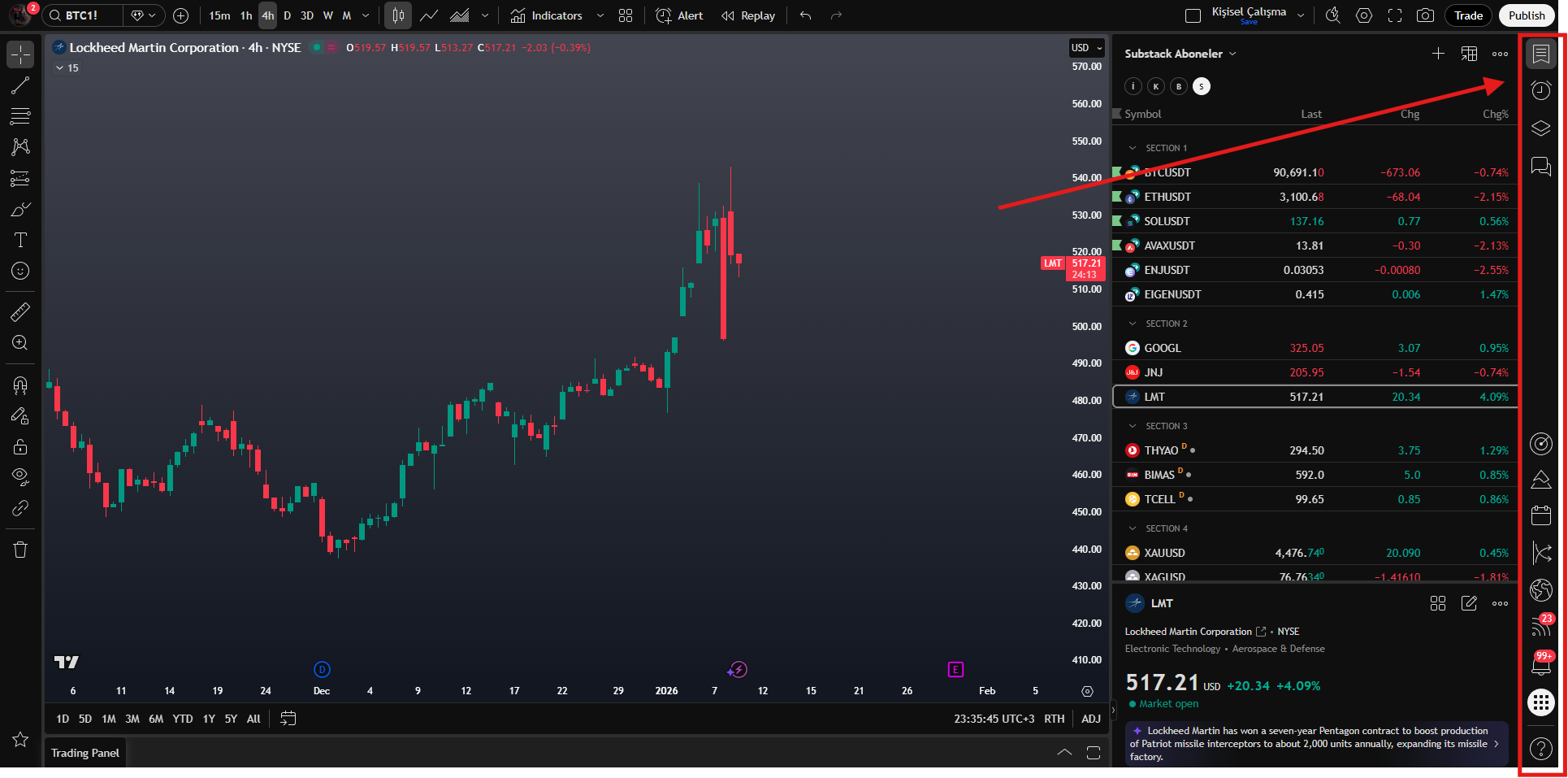Open advanced view table icon in watchlist
This screenshot has width=1568, height=778.
point(1469,54)
